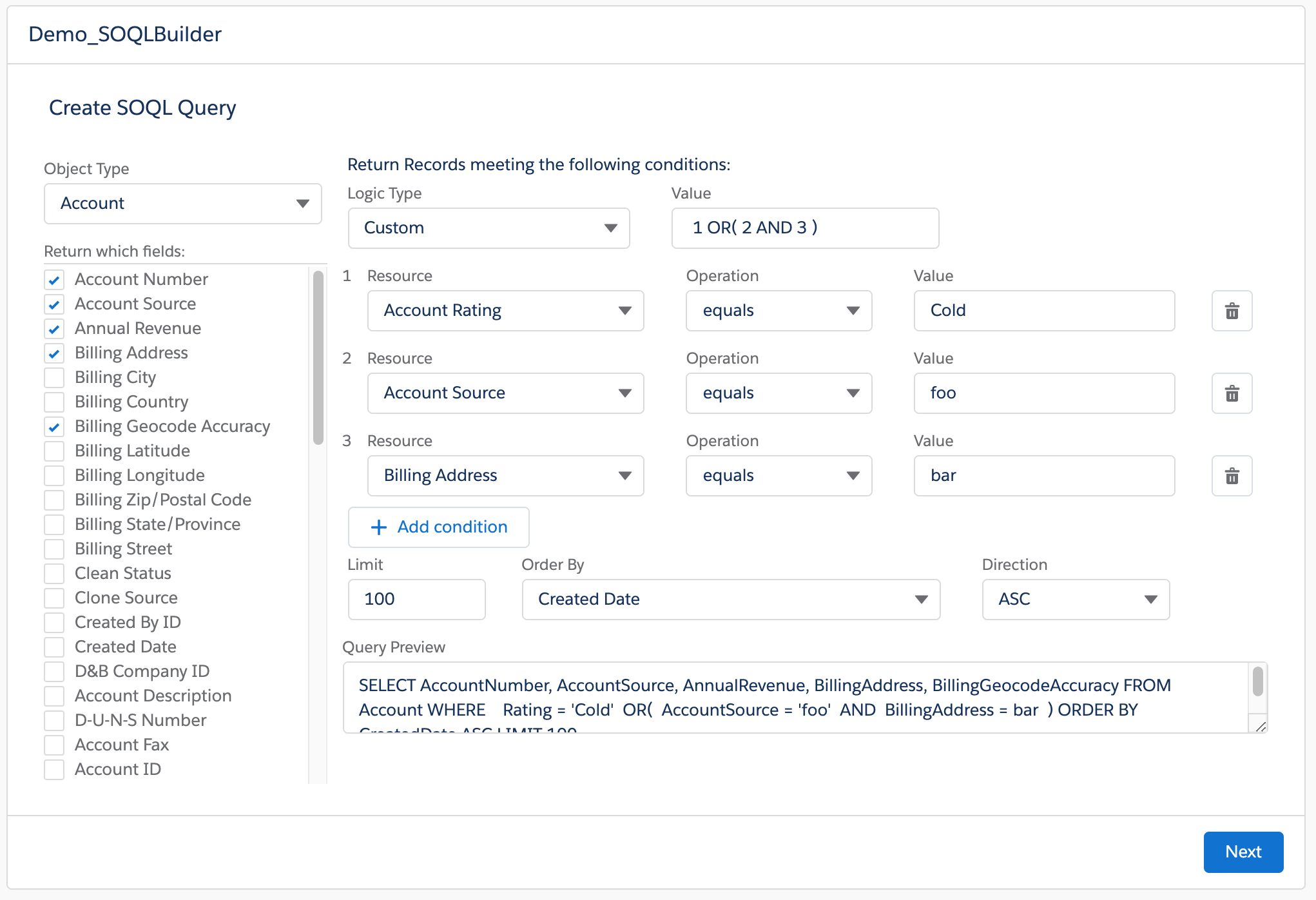Delete condition 1 with trash icon
1316x900 pixels.
point(1232,311)
